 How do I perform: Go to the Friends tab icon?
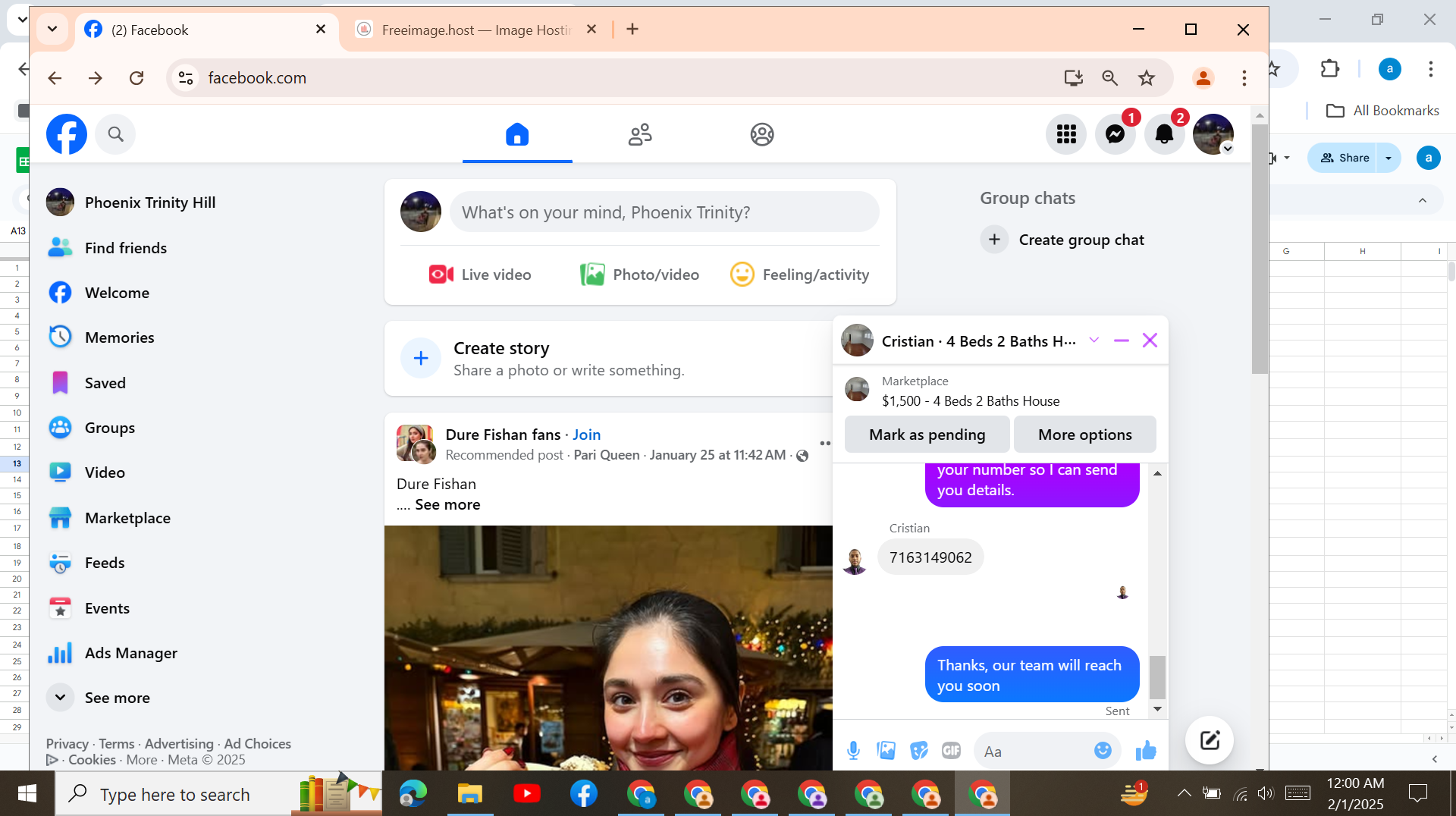pyautogui.click(x=640, y=134)
